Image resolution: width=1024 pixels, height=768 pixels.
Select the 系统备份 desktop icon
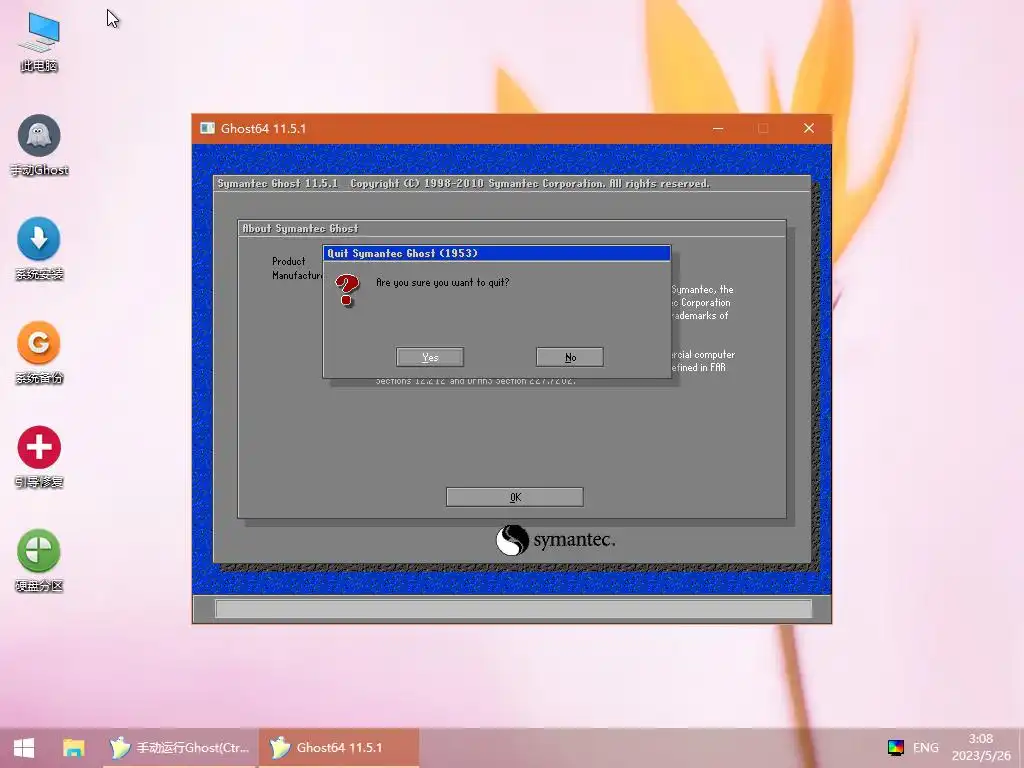click(39, 353)
